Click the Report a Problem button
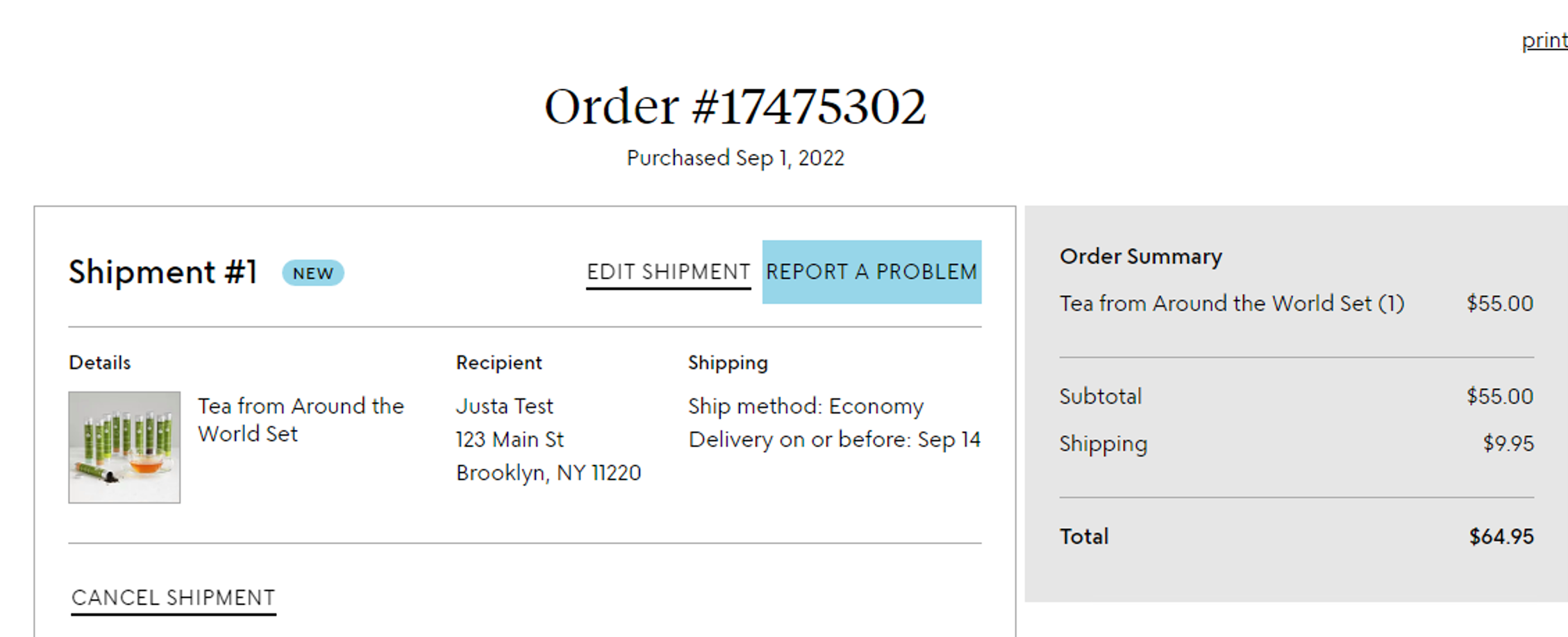1568x637 pixels. tap(871, 272)
